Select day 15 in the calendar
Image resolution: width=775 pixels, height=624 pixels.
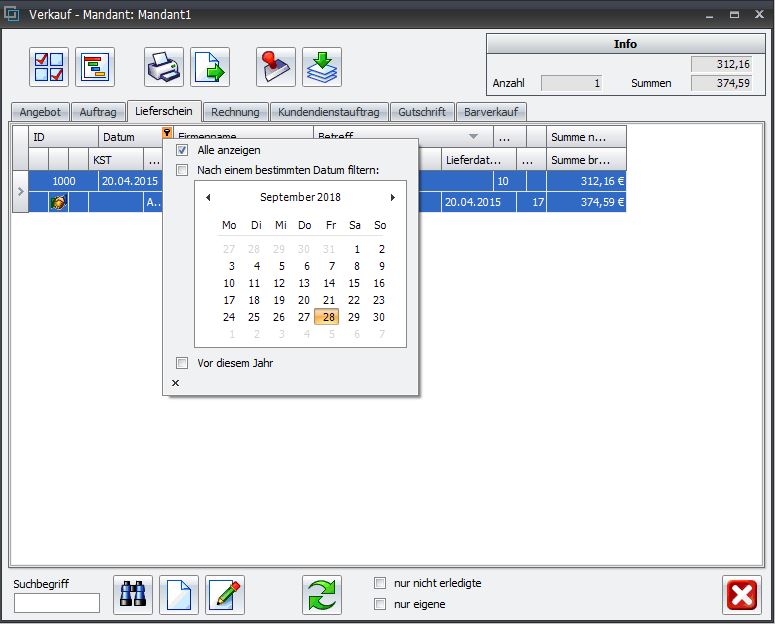click(354, 283)
